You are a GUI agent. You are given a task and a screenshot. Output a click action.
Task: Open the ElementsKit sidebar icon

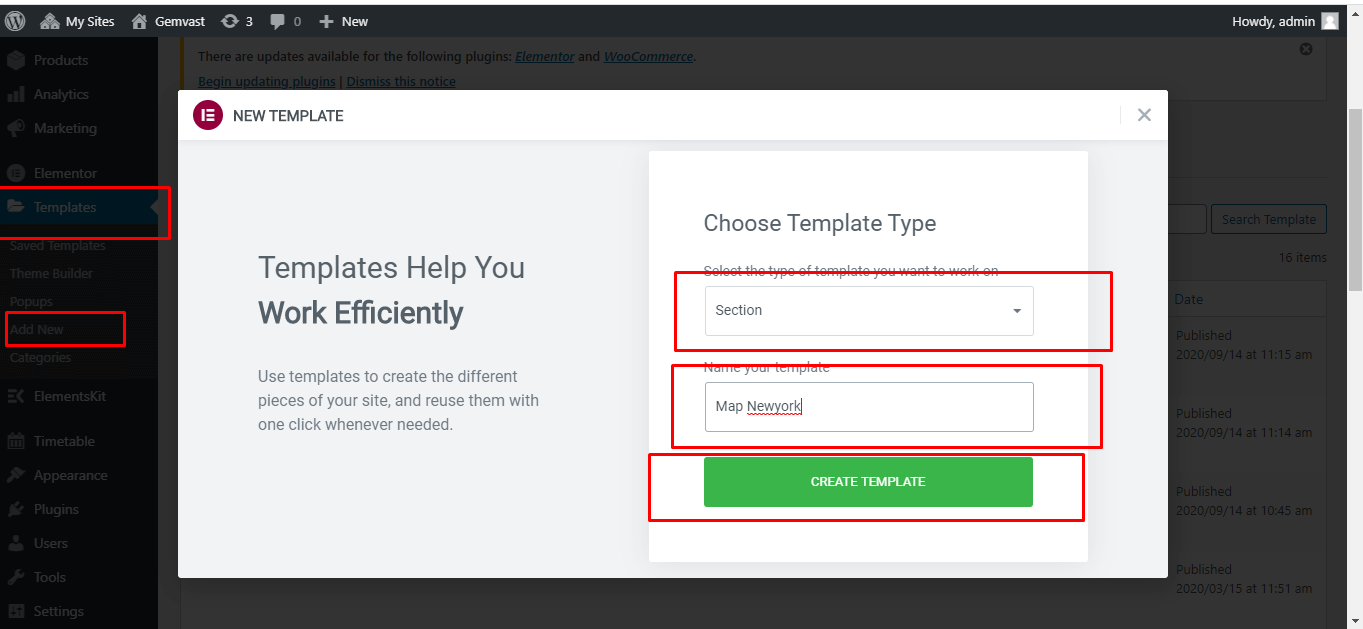point(16,396)
